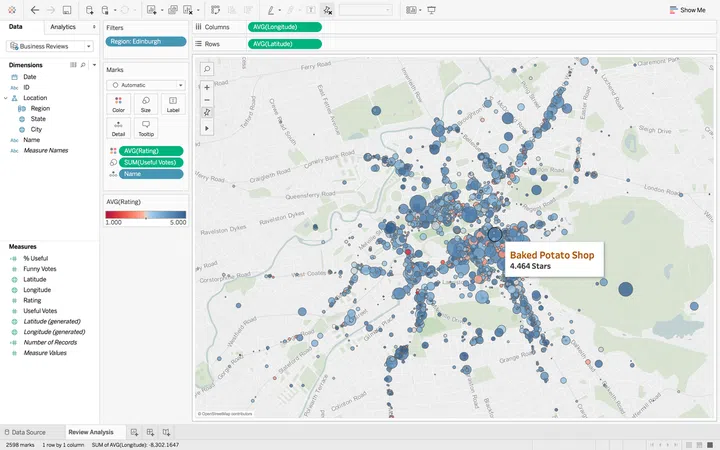Click the back arrow in the toolbar
720x450 pixels.
point(34,9)
